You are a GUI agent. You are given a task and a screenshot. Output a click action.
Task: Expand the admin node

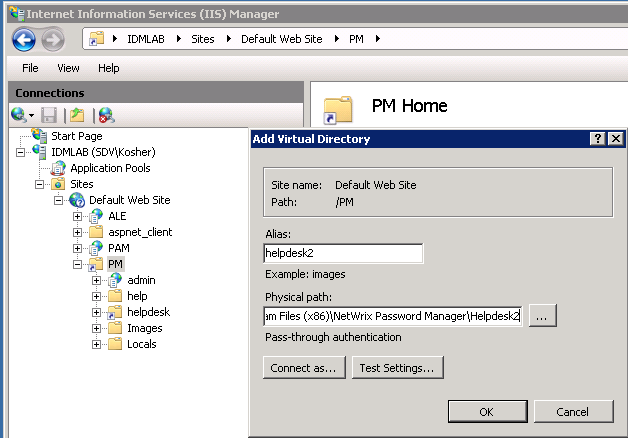97,280
